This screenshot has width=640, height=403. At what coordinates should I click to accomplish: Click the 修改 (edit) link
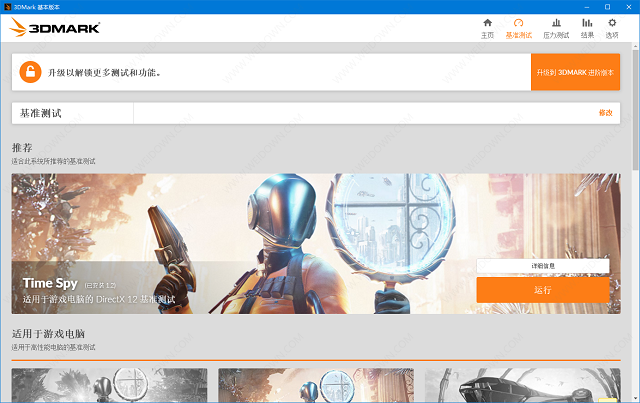pyautogui.click(x=605, y=113)
